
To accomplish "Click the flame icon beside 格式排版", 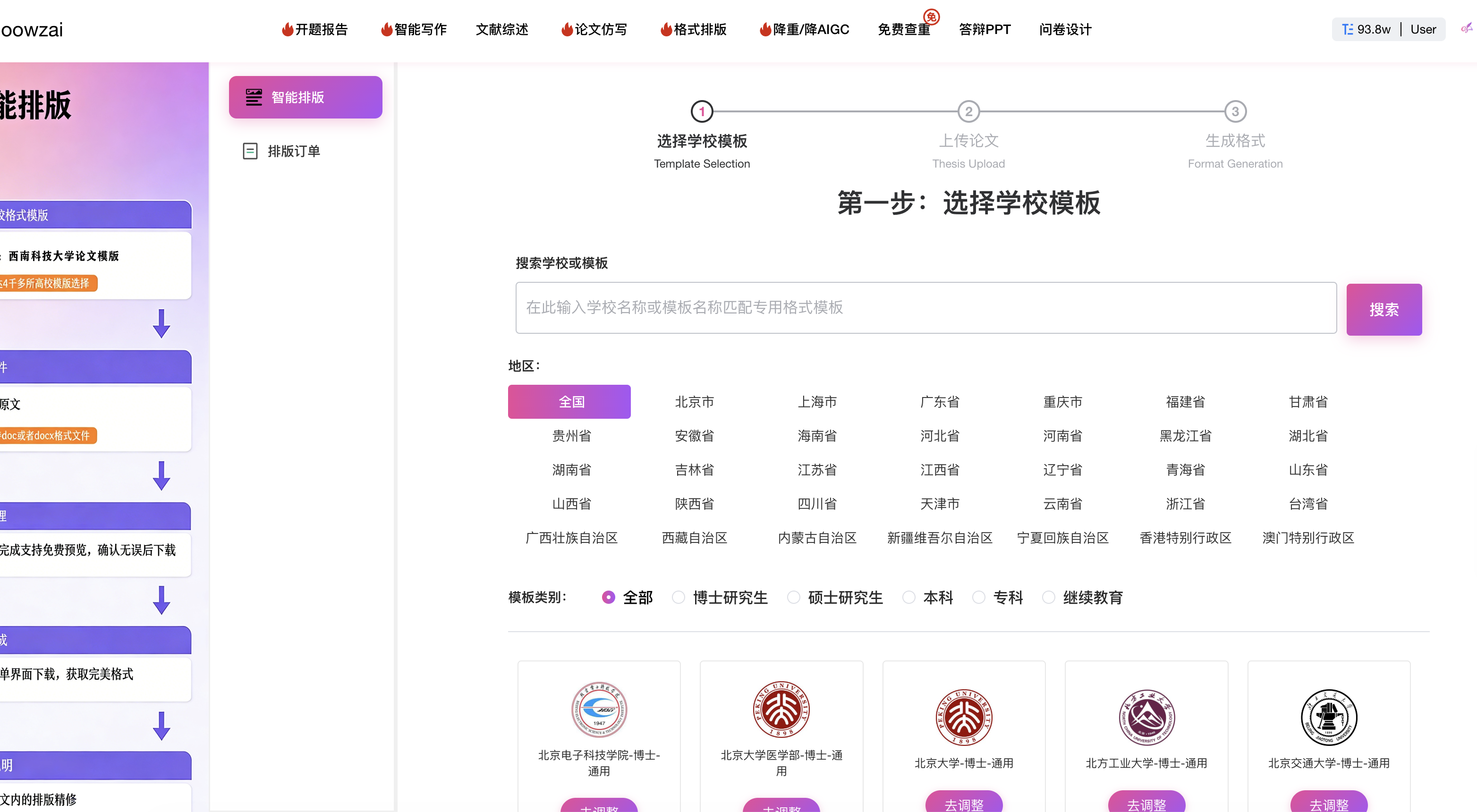I will coord(666,29).
